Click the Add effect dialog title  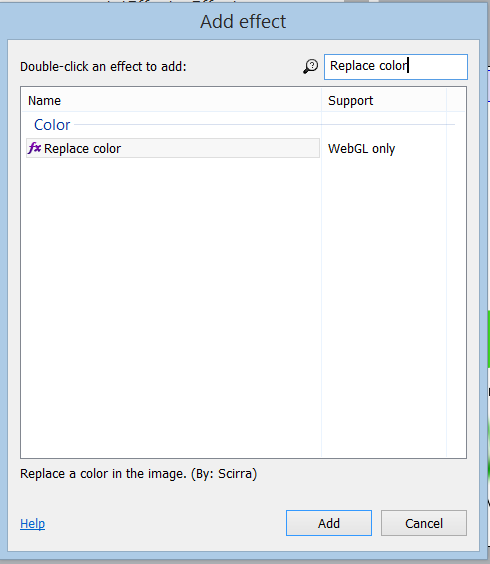point(243,22)
